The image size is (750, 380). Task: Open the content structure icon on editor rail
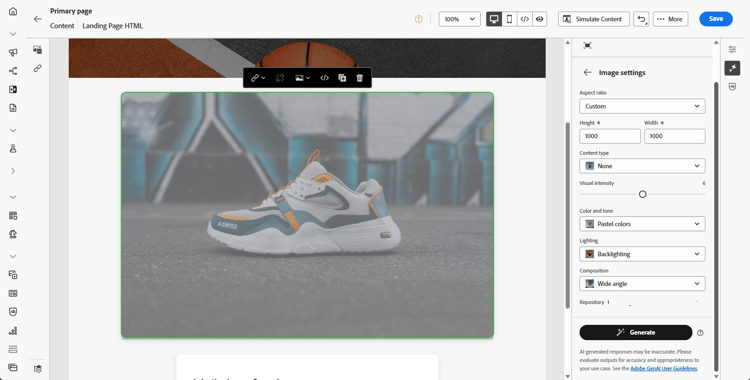click(x=38, y=50)
